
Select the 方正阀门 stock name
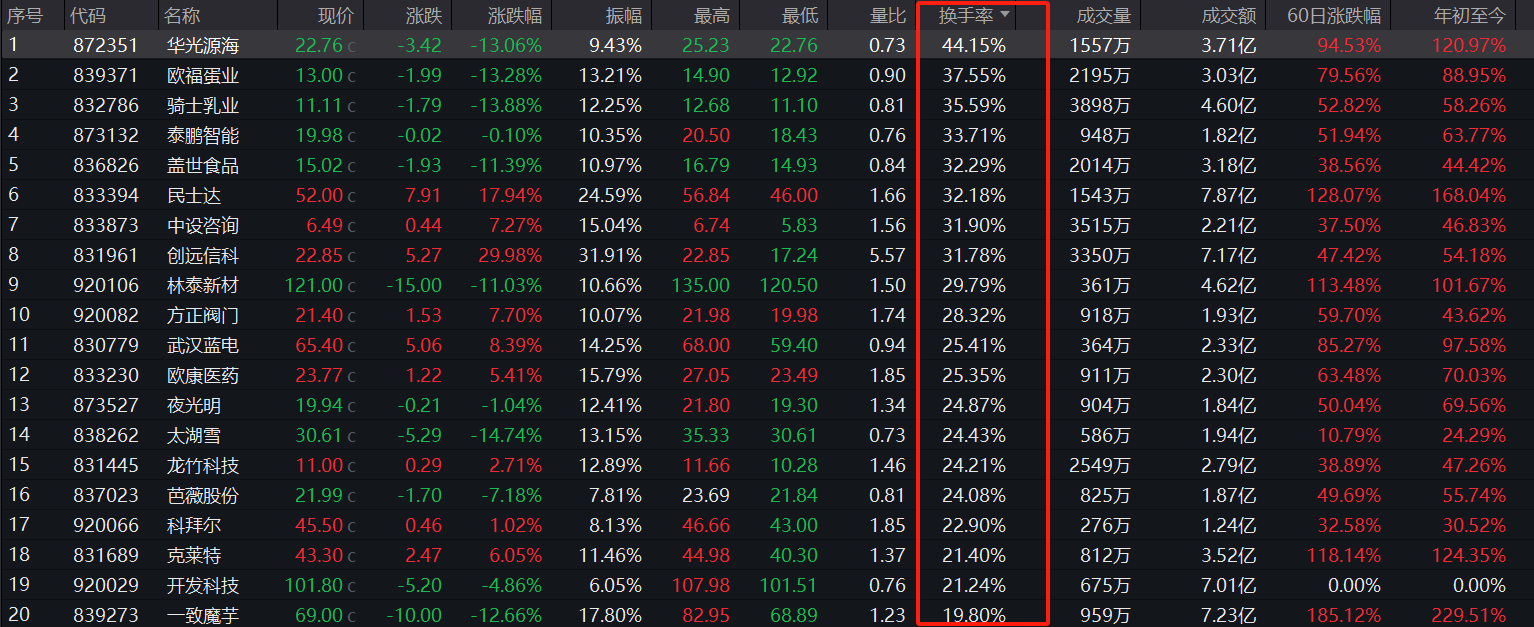point(203,315)
